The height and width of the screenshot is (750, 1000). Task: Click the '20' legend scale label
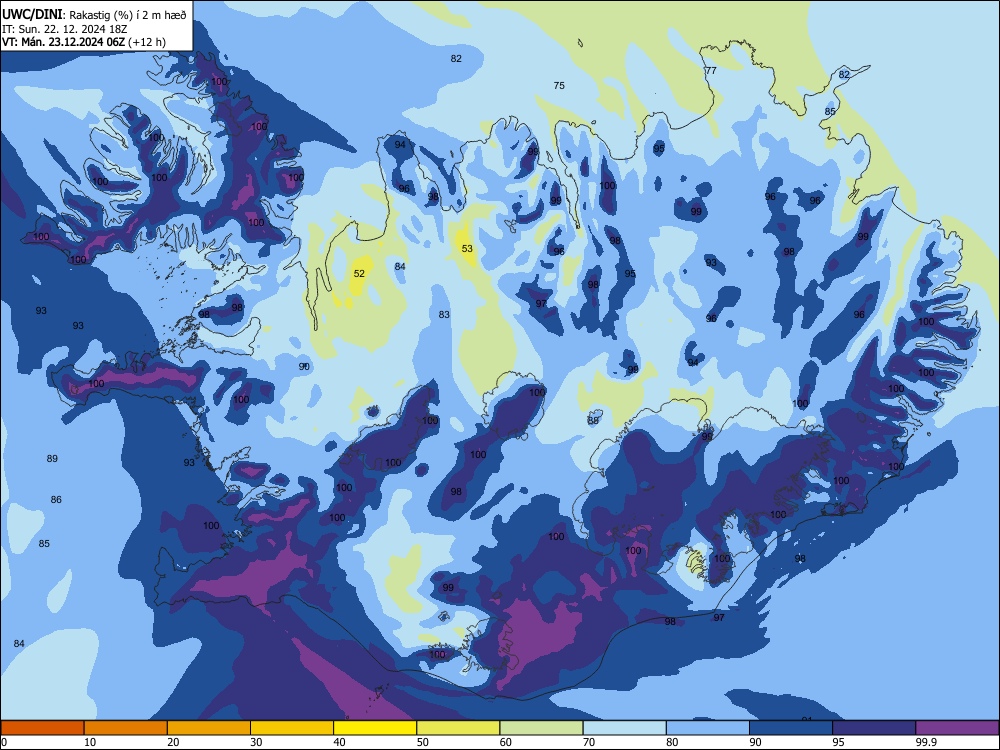(x=173, y=742)
